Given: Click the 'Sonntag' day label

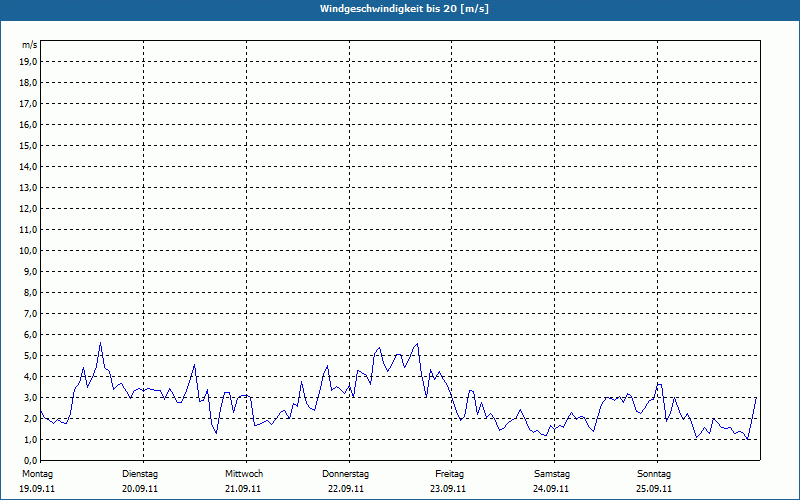Looking at the screenshot, I should (x=654, y=474).
